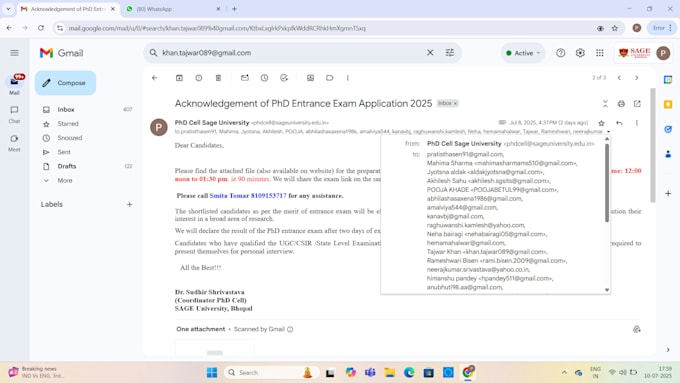Open Windows Start menu

click(212, 373)
